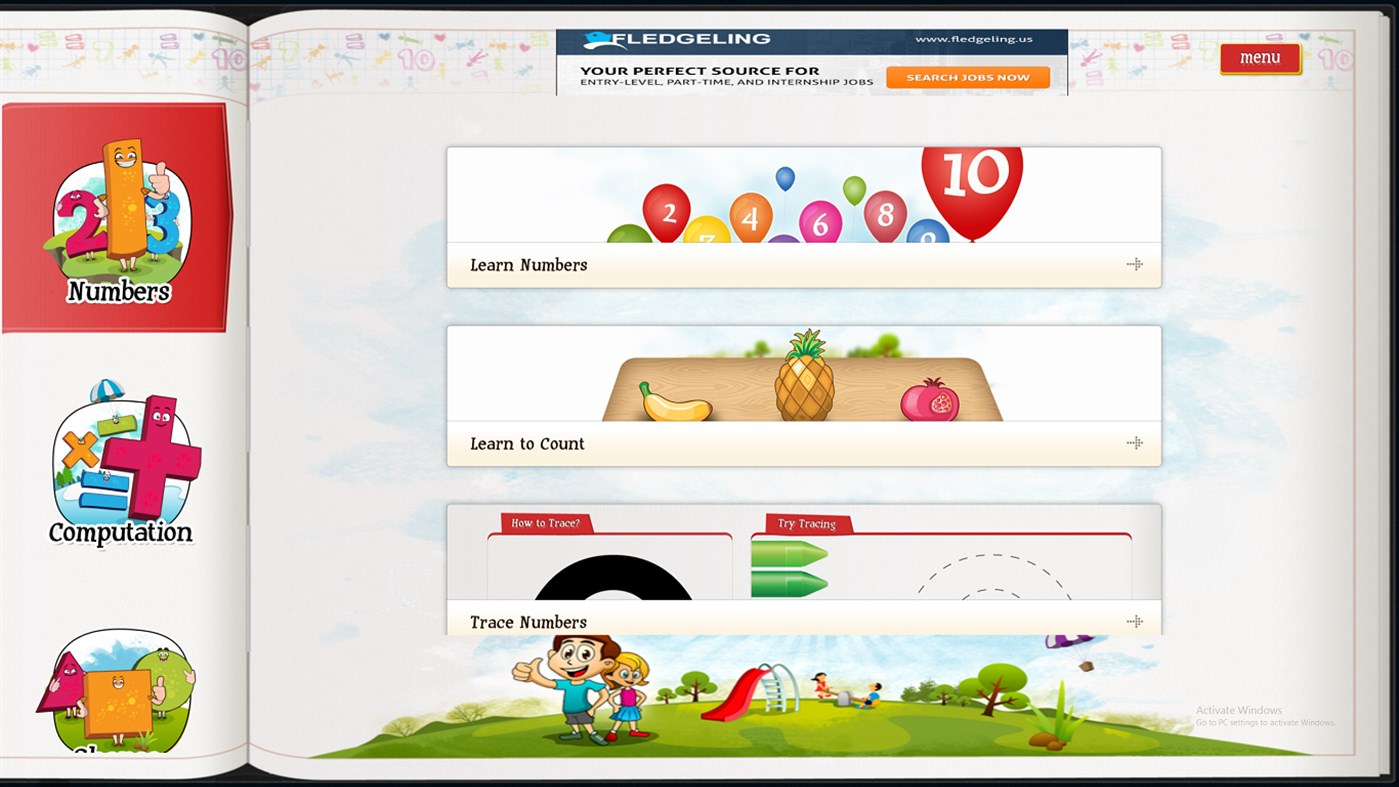1399x787 pixels.
Task: Click the move handle on Learn Numbers card
Action: pyautogui.click(x=1135, y=264)
